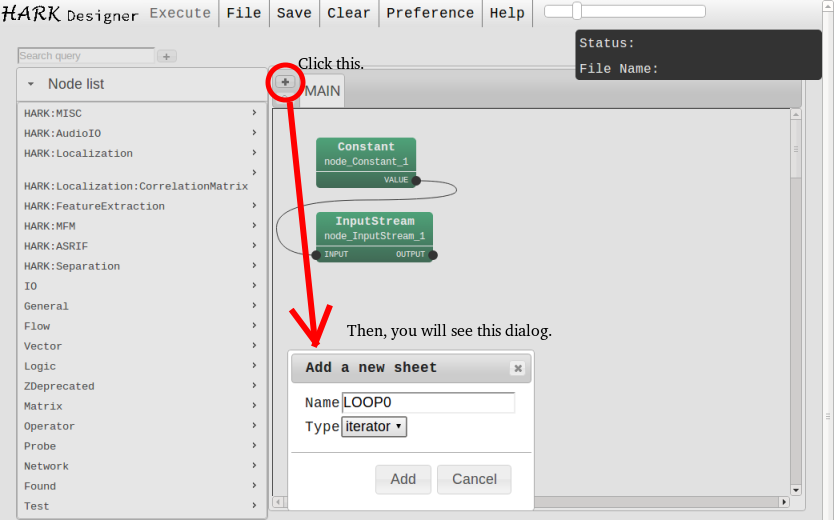Click the canvas scrollbar down arrow
This screenshot has width=834, height=520.
click(796, 490)
